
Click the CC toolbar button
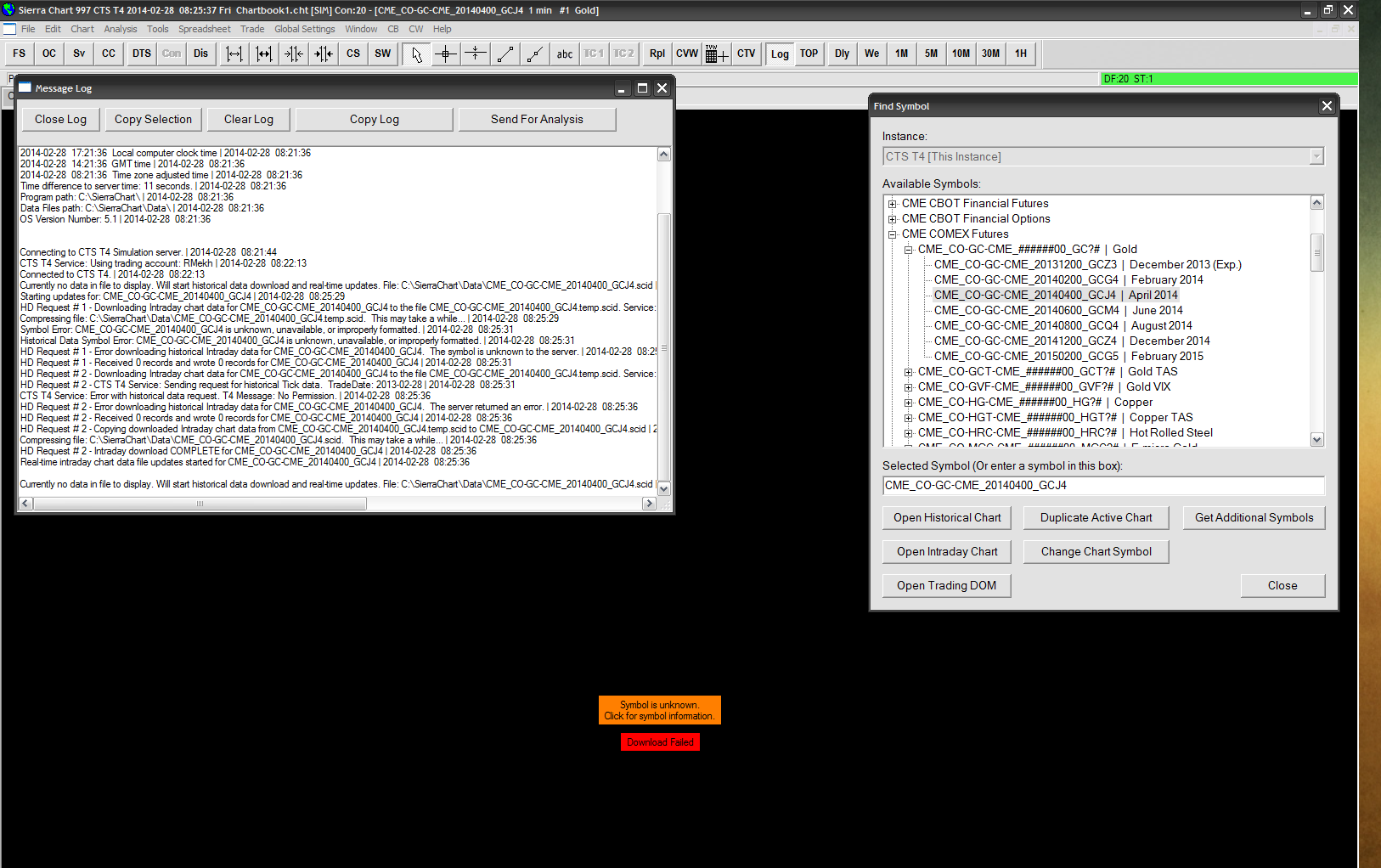(x=109, y=54)
